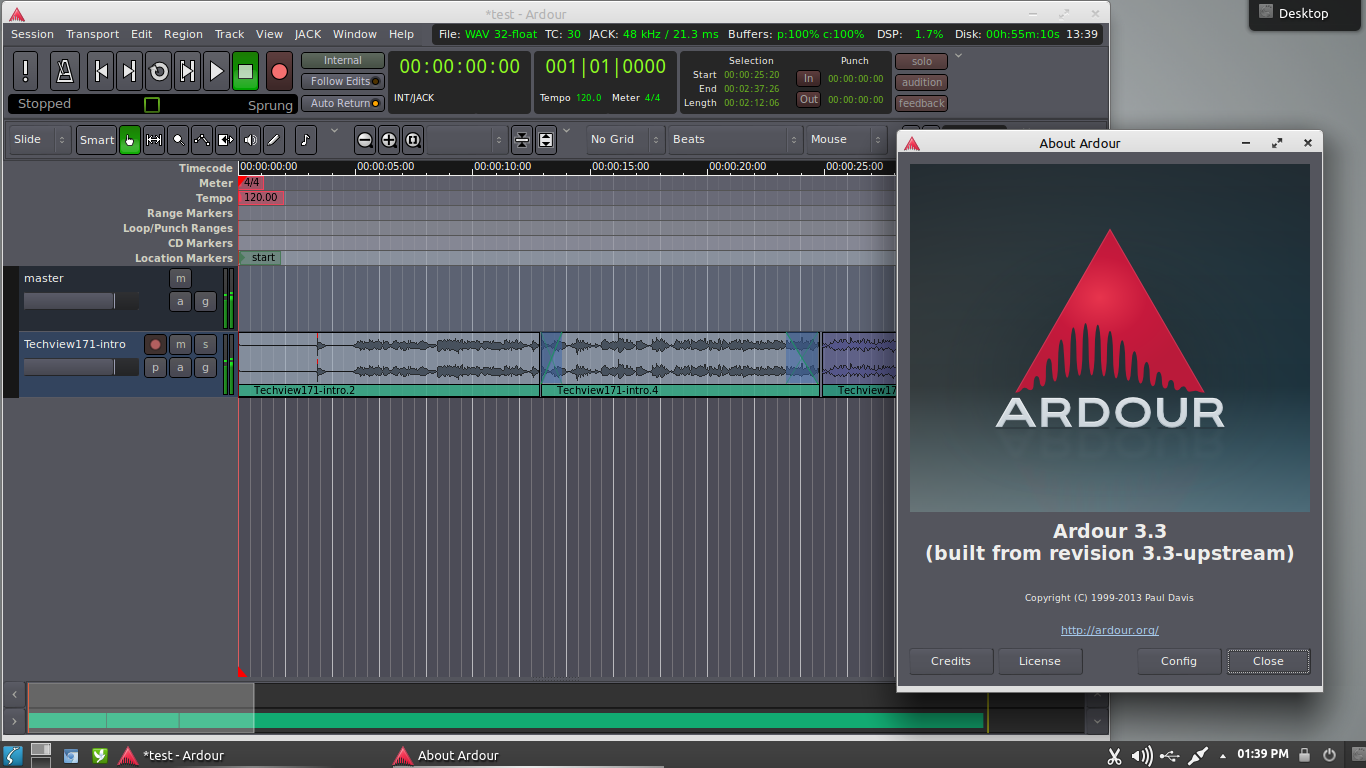Jump to session end
1366x768 pixels.
130,71
